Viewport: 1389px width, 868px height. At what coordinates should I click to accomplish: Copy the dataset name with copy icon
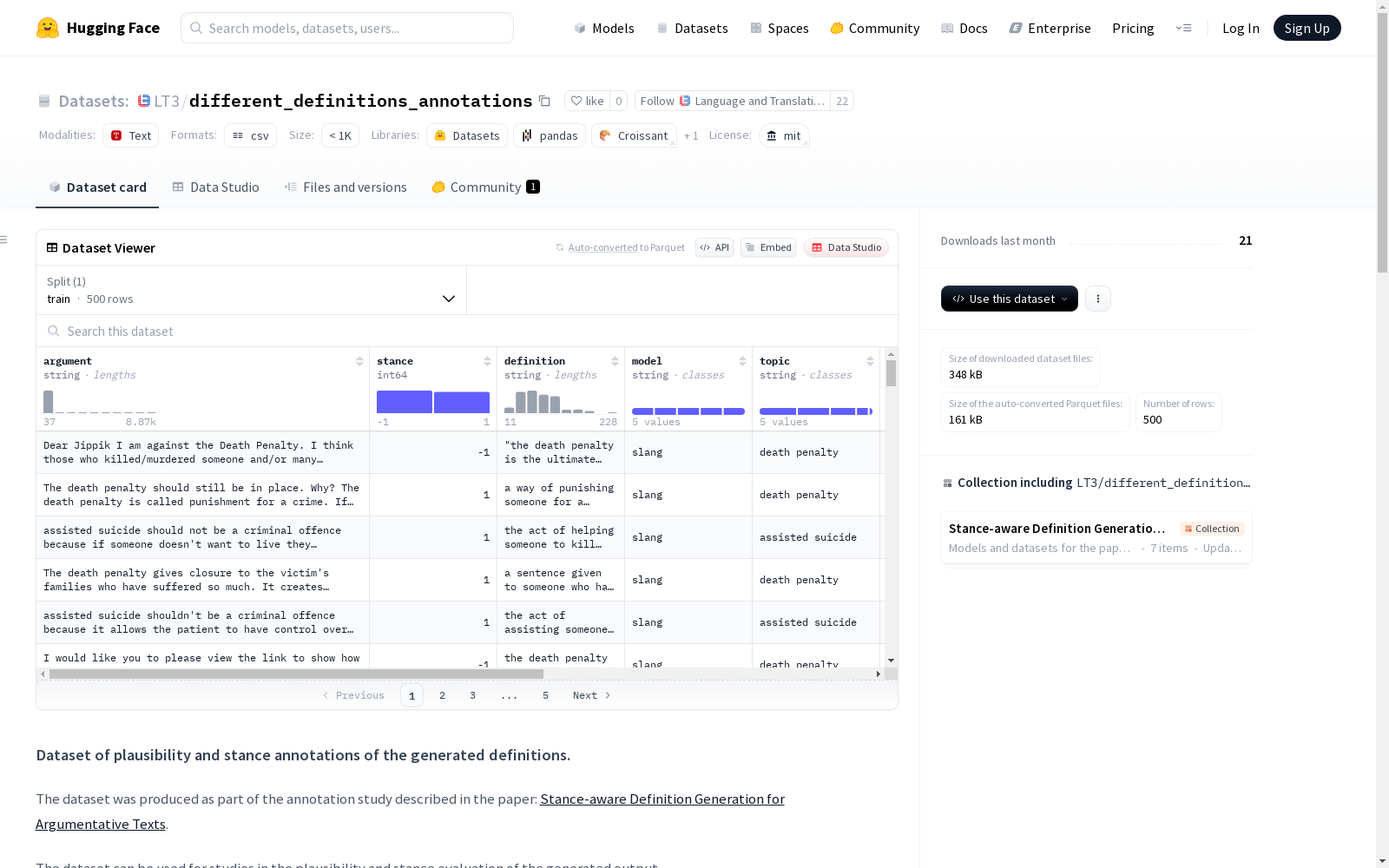click(544, 101)
